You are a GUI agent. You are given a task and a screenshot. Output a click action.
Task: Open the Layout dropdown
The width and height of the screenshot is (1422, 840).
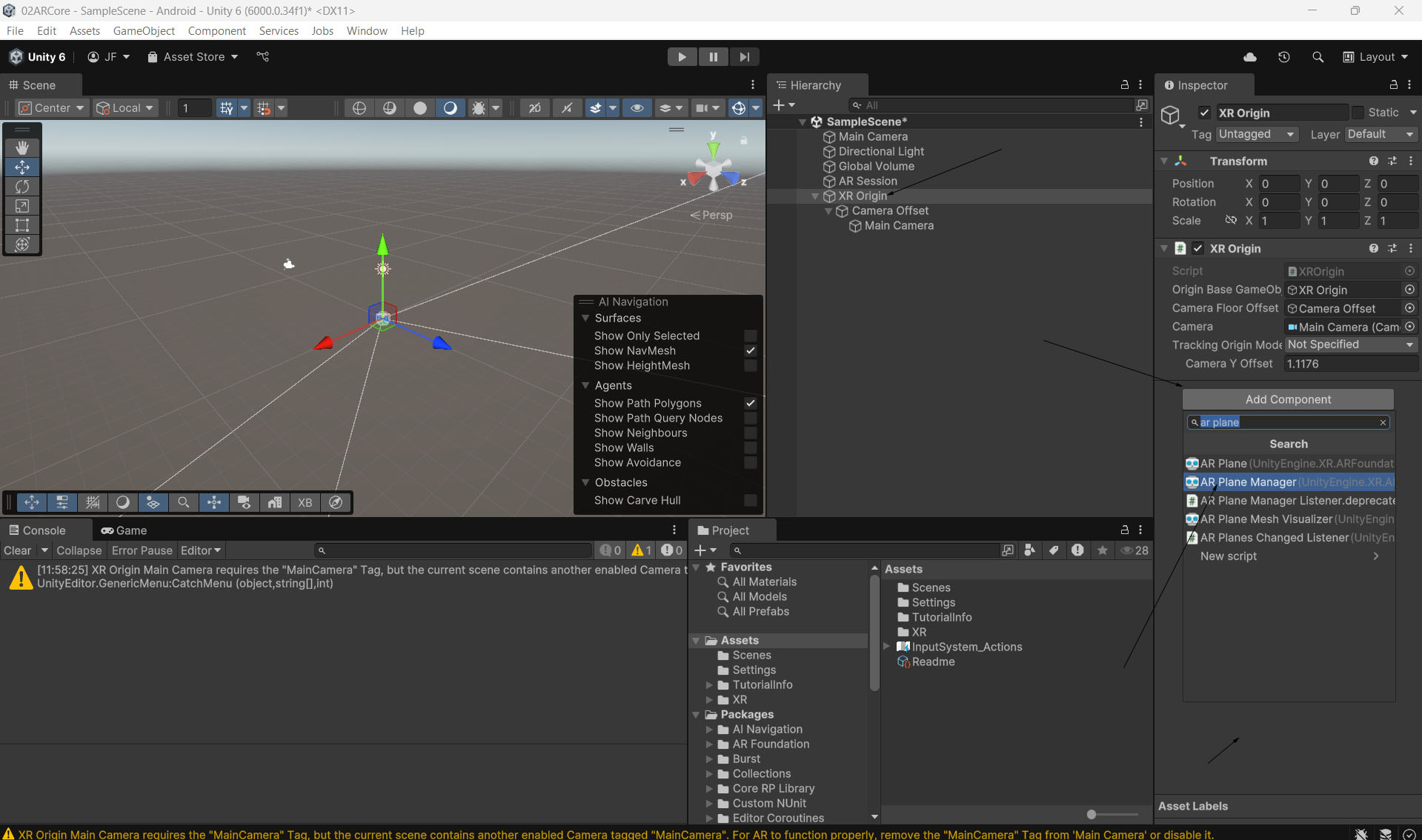(1376, 57)
